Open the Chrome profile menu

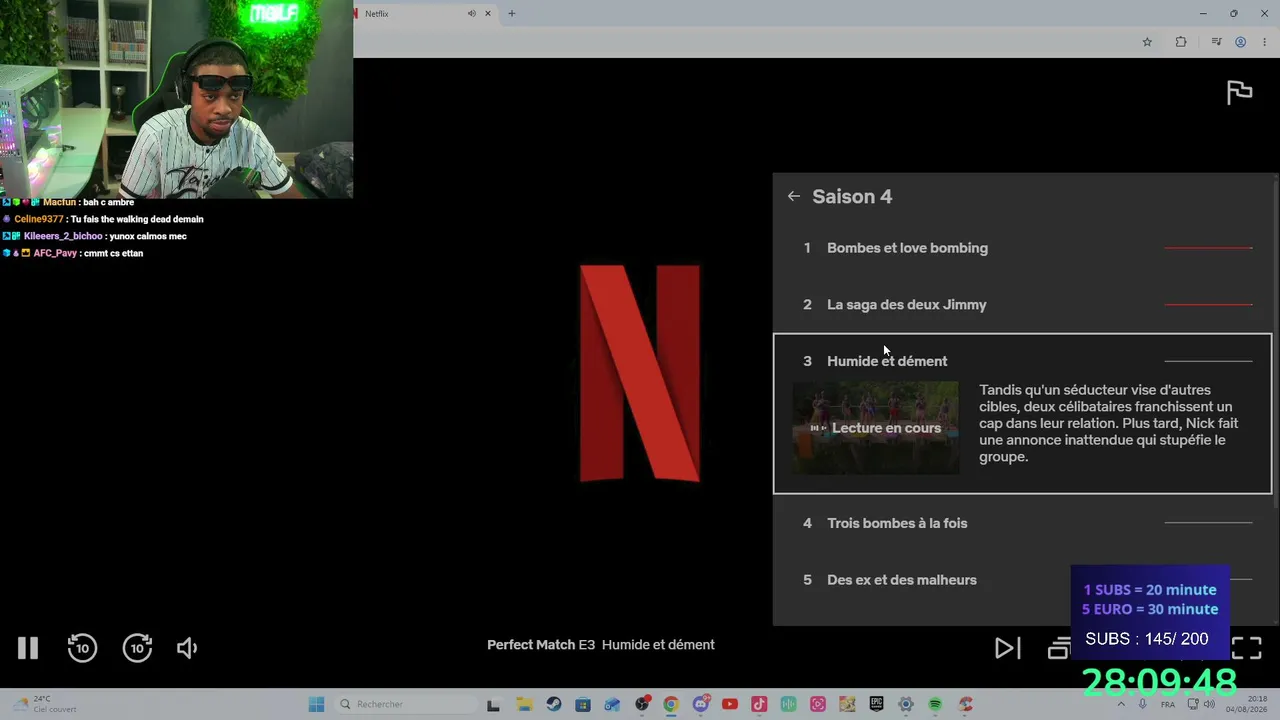tap(1240, 42)
